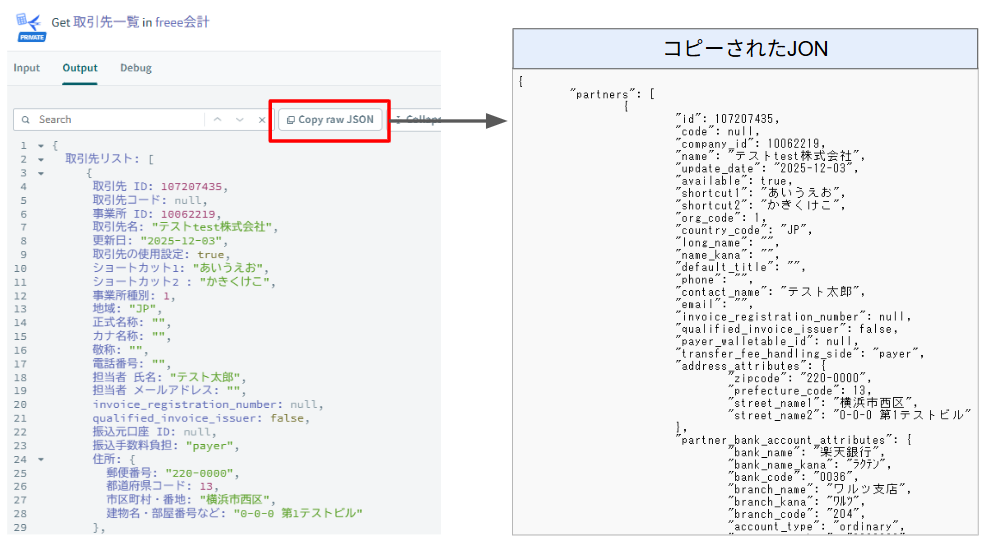Screen dimensions: 986x536
Task: Click the 更新日 value "2025-12-03"
Action: click(x=181, y=241)
